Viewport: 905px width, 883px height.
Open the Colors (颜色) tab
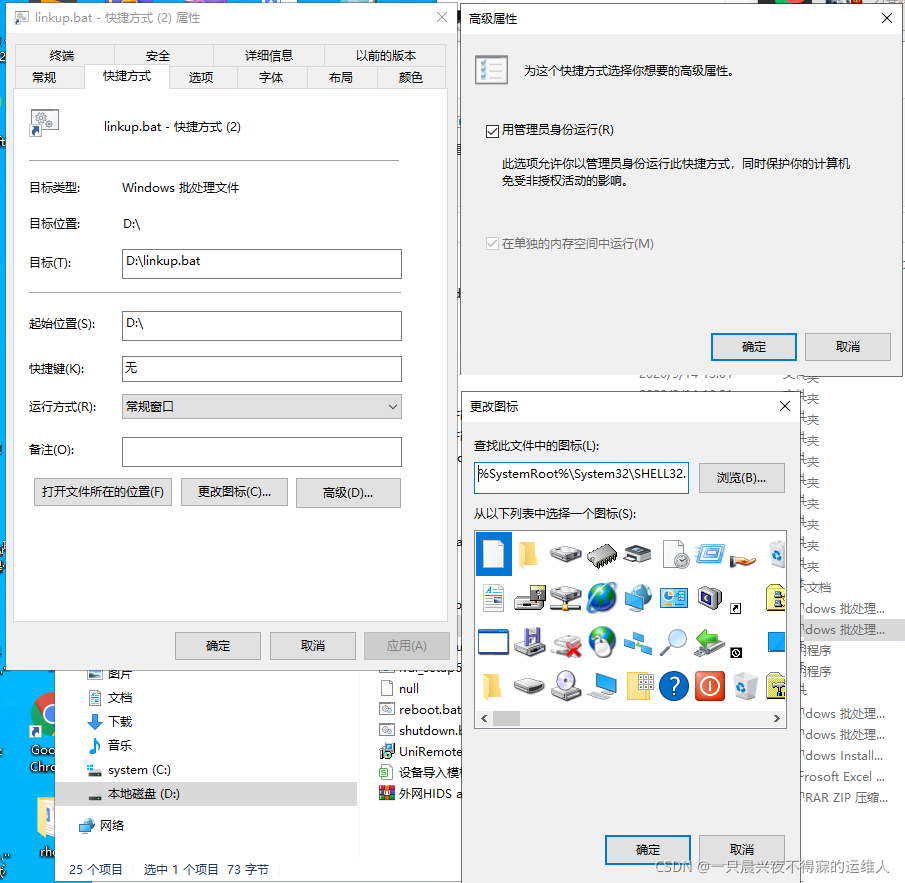coord(411,77)
